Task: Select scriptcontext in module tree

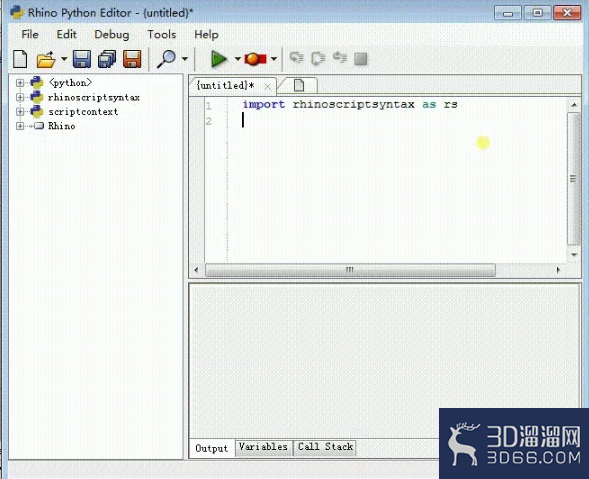Action: [83, 112]
